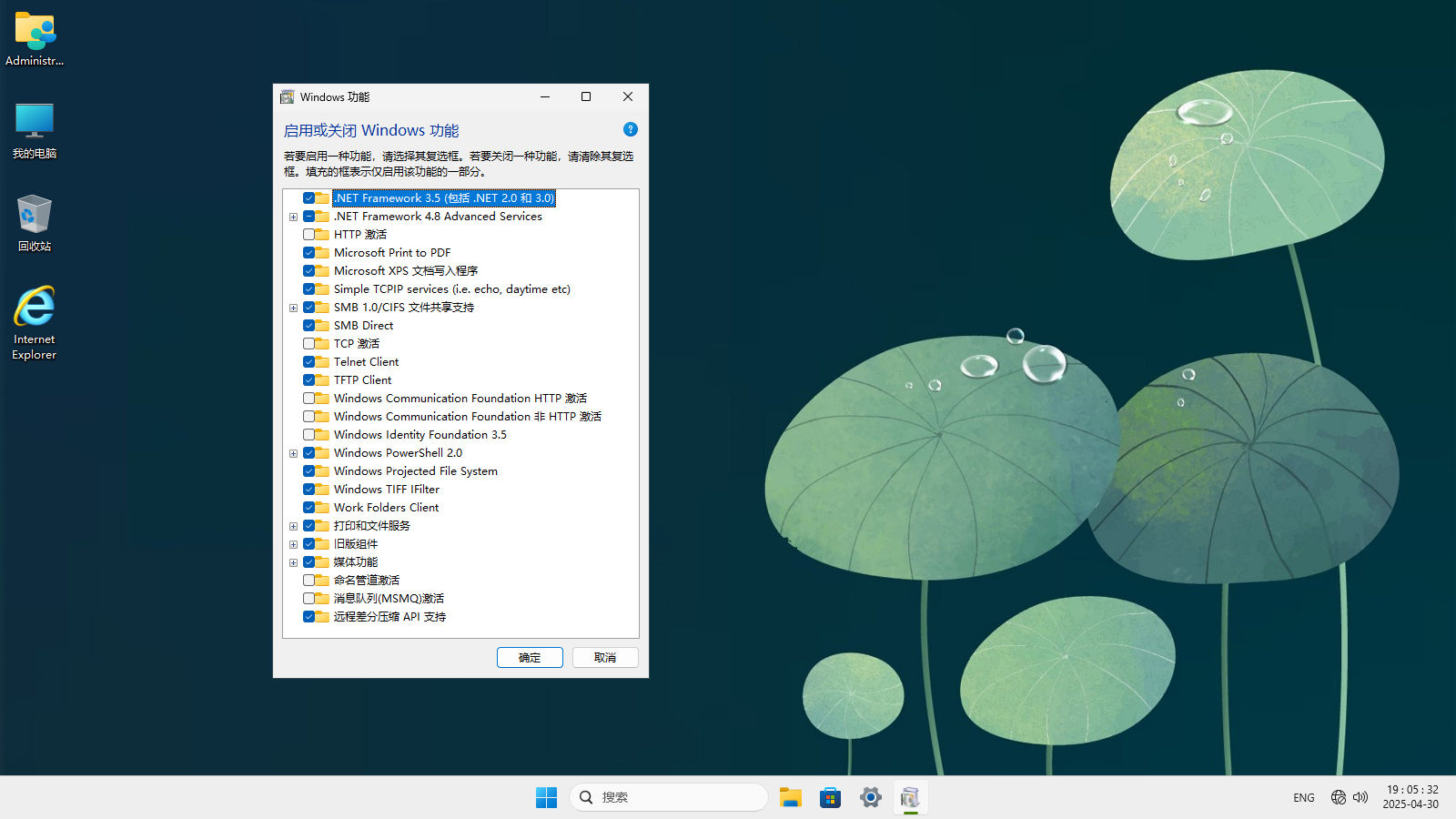Image resolution: width=1456 pixels, height=819 pixels.
Task: Click the network globe tray icon
Action: 1338,797
